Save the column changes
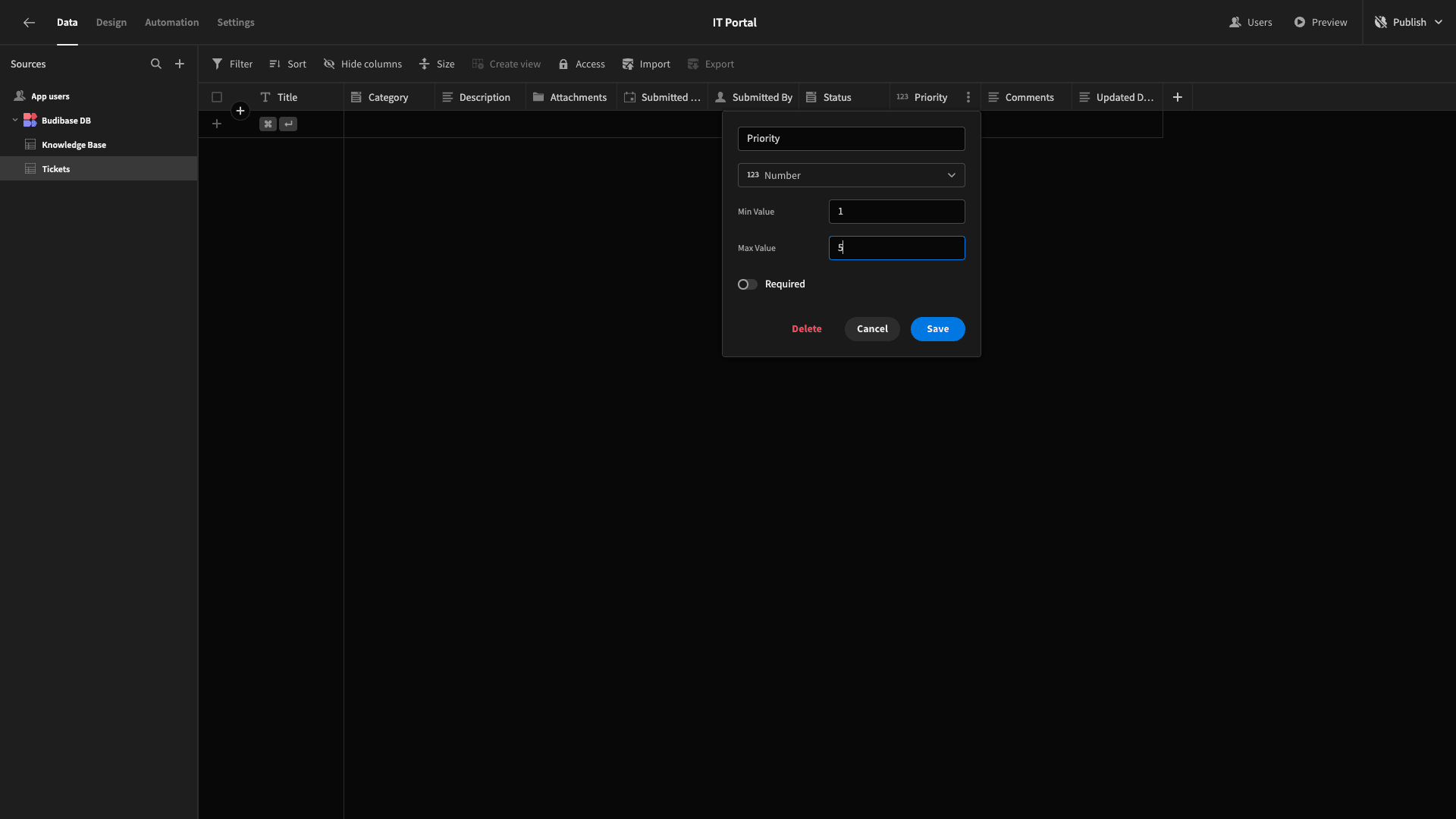This screenshot has width=1456, height=819. point(937,329)
